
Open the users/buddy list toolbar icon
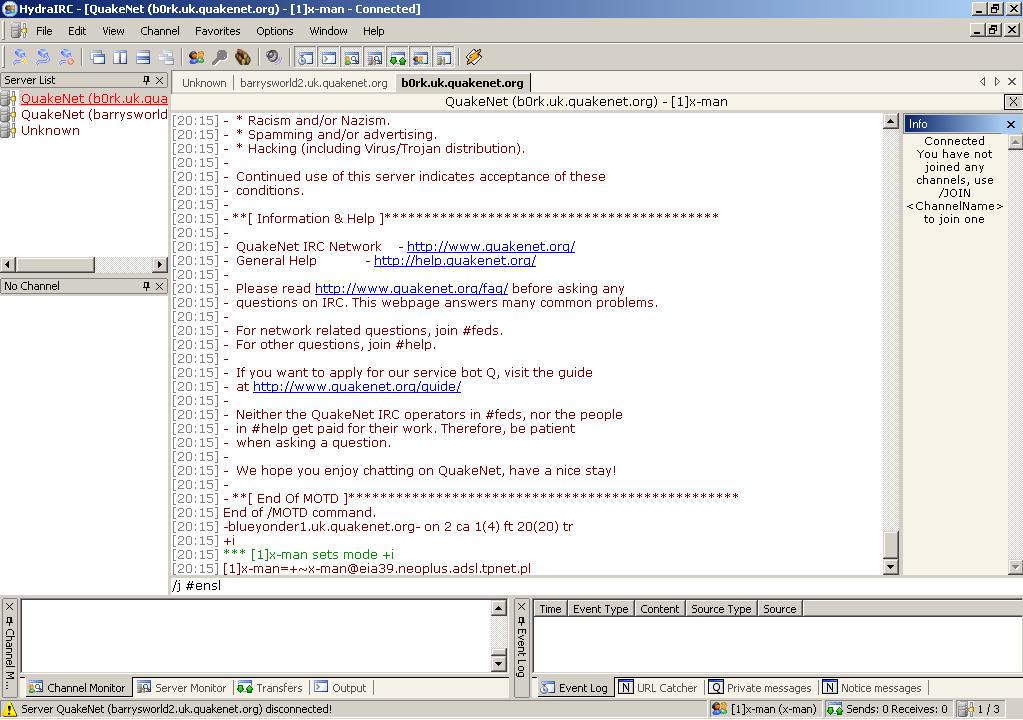(196, 57)
